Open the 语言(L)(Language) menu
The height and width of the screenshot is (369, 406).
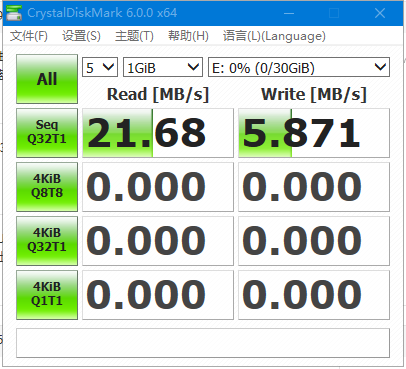(x=274, y=36)
